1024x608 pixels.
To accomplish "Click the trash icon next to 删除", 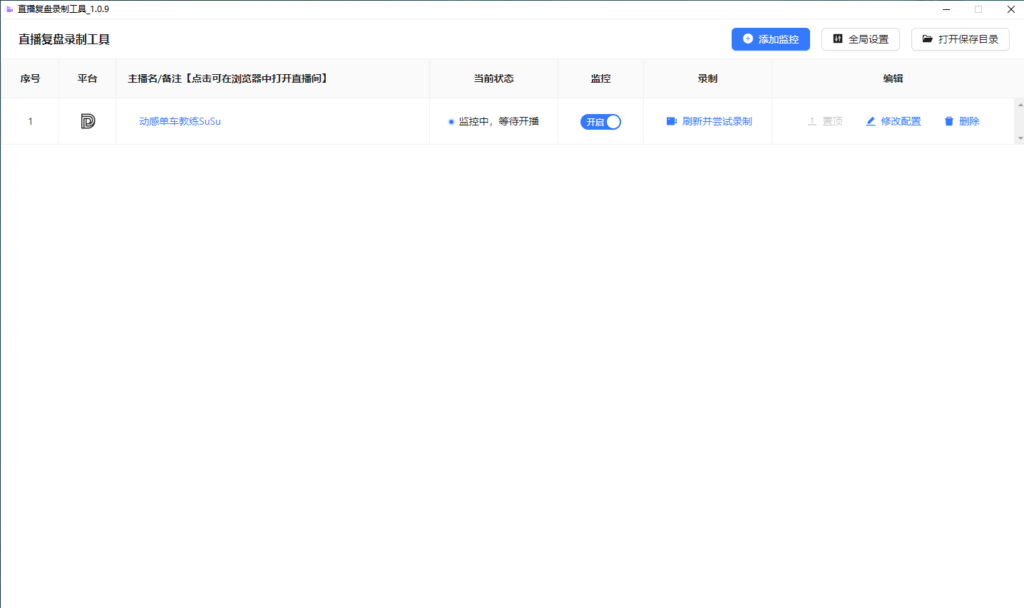I will point(948,121).
